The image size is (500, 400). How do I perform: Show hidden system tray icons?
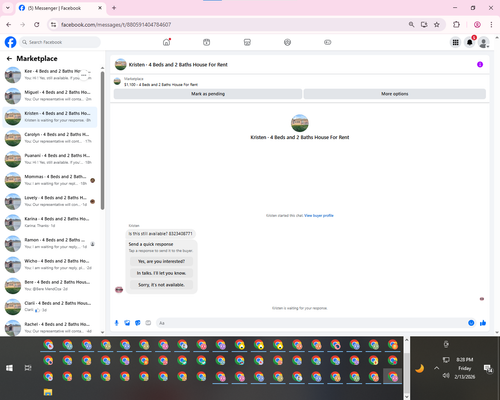(x=437, y=368)
